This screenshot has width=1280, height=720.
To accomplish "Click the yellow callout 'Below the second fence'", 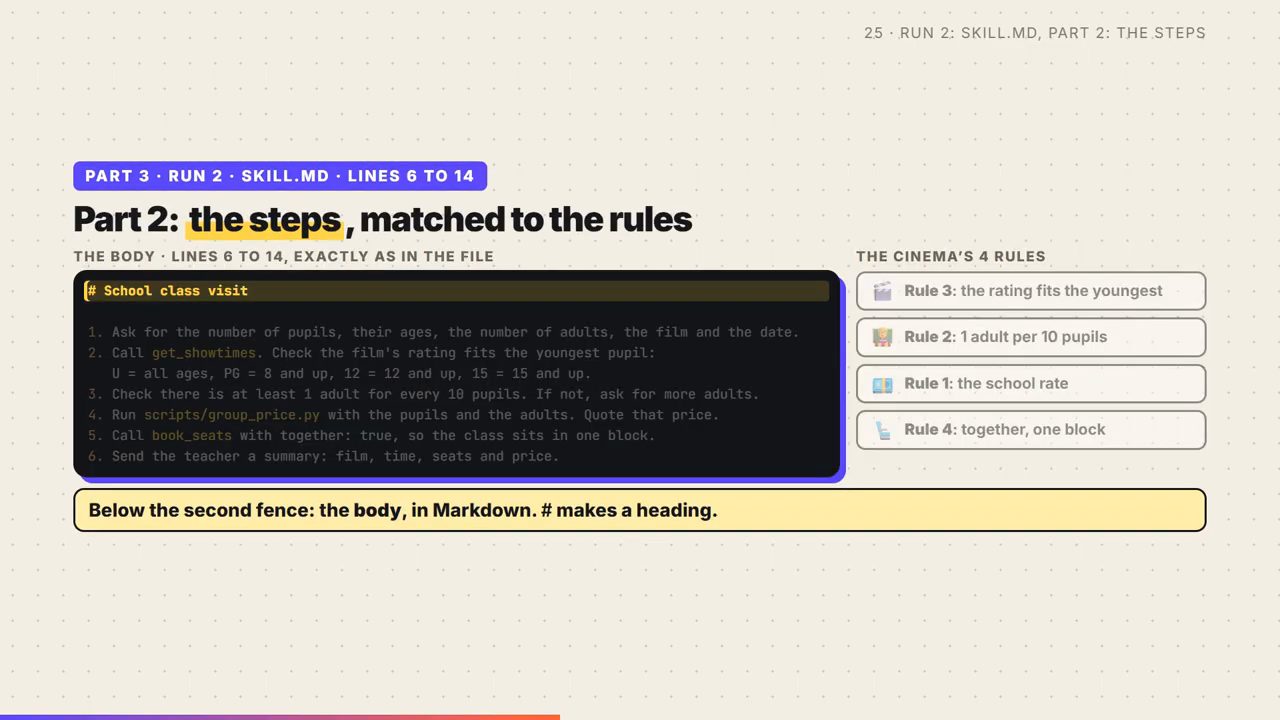I will (640, 510).
